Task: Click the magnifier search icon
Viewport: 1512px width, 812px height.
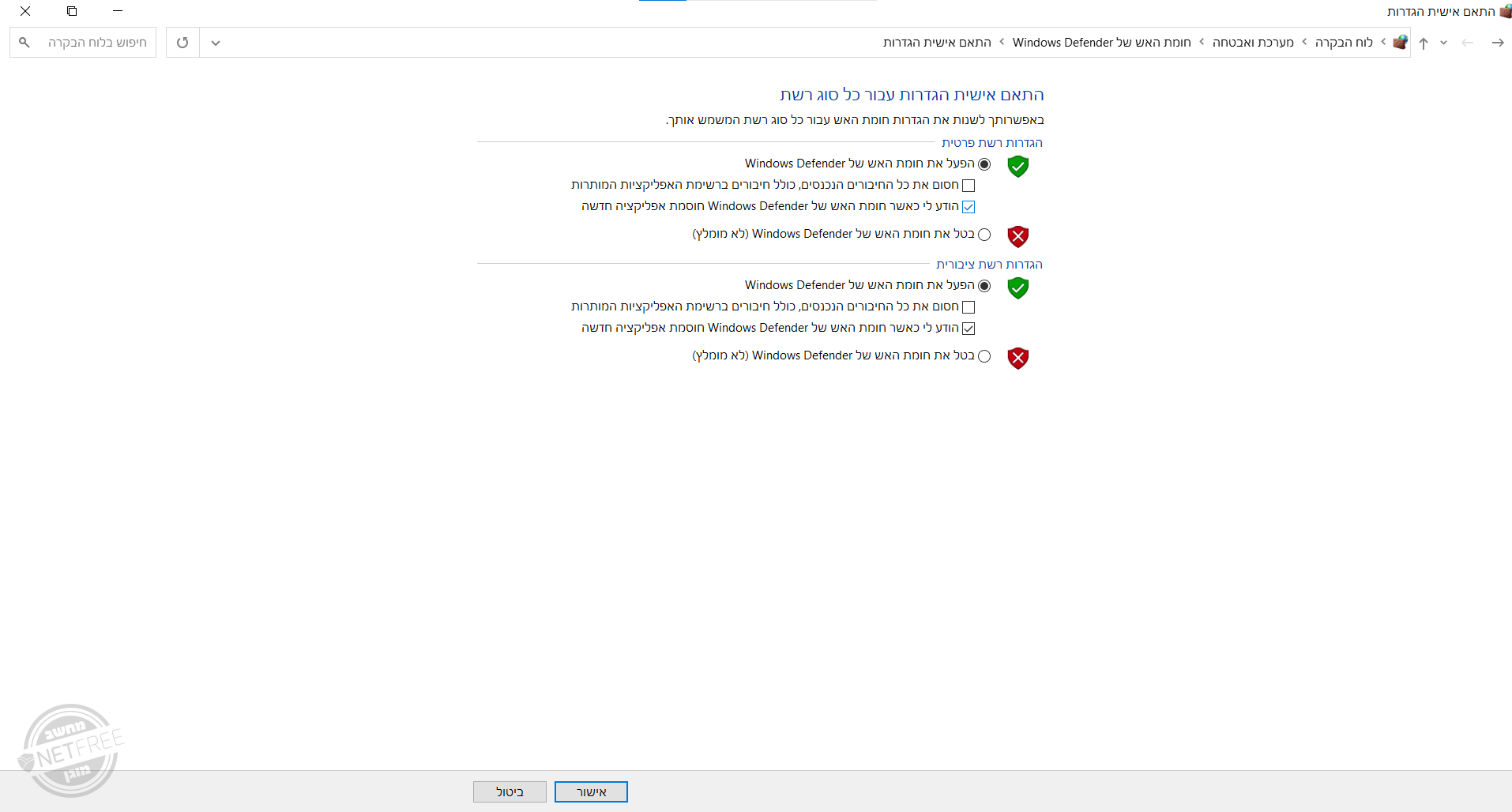Action: tap(24, 43)
